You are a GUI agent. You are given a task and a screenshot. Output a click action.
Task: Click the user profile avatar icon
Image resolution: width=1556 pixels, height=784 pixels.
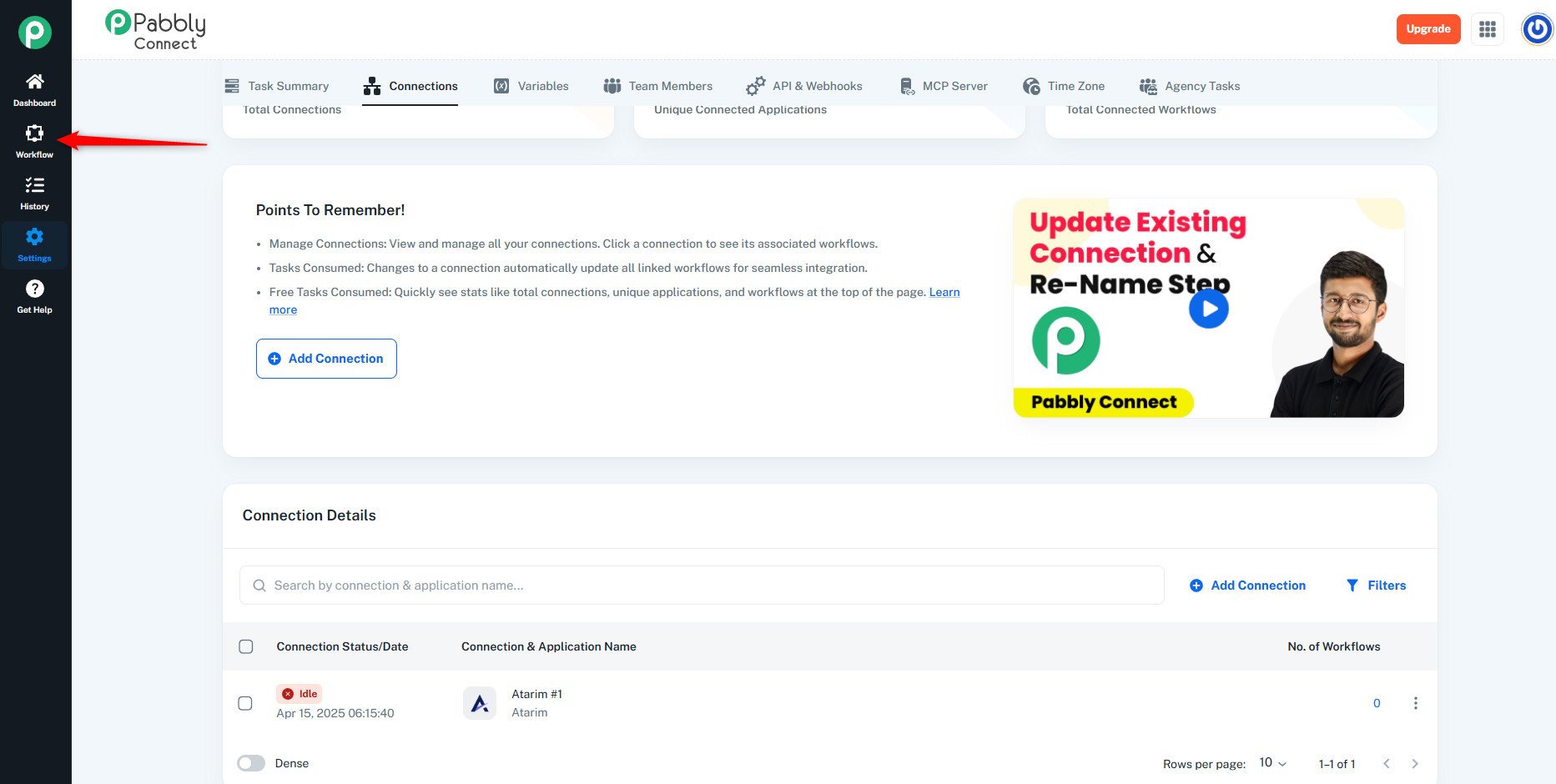coord(1537,29)
